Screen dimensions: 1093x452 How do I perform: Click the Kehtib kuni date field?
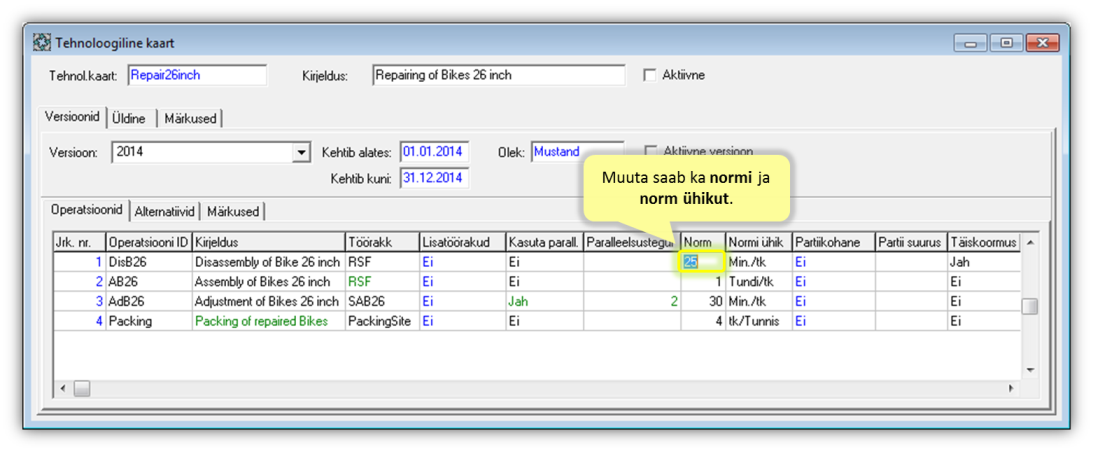click(x=434, y=178)
